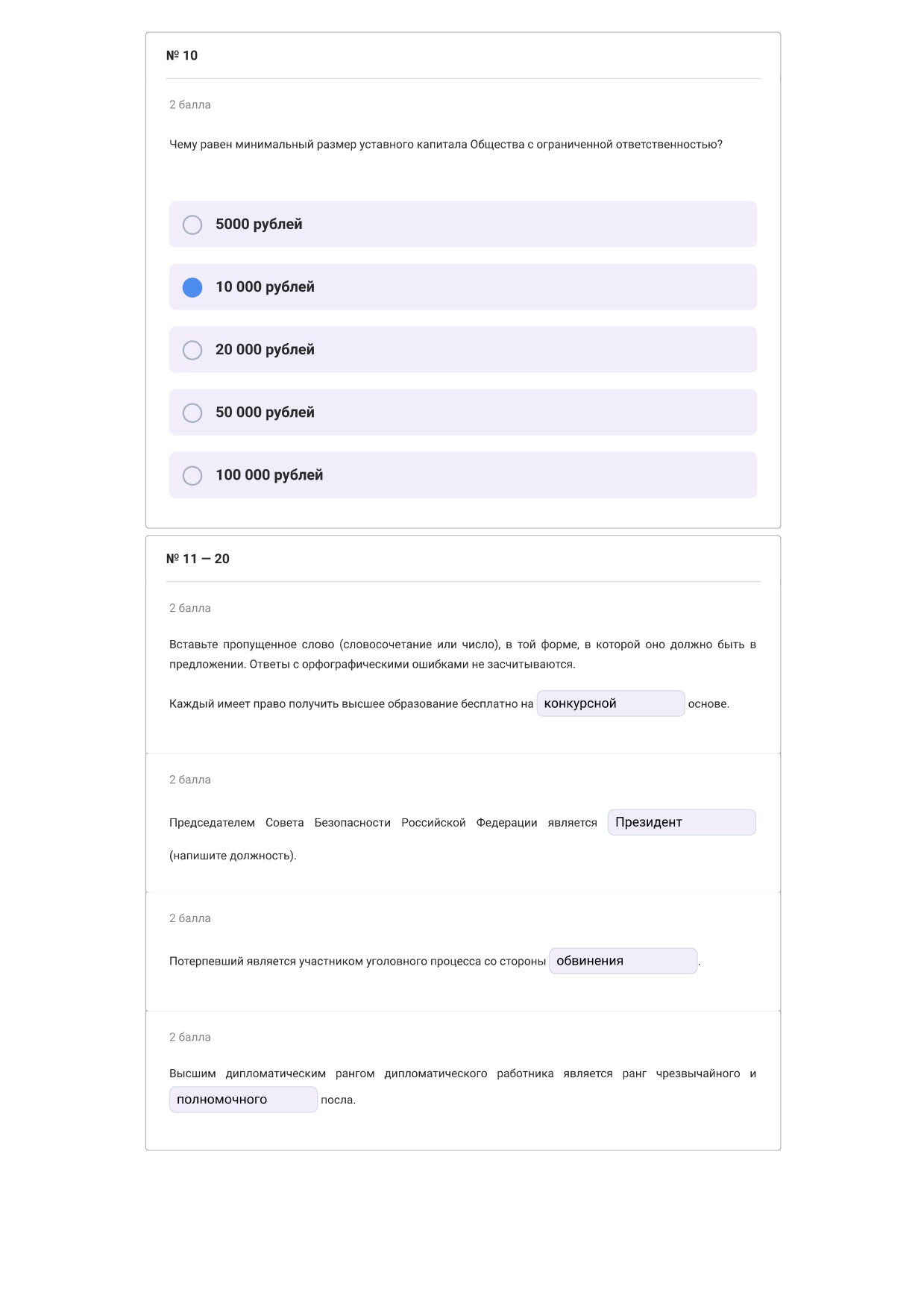Pick the "50 000 рублей" radio option

(x=462, y=412)
